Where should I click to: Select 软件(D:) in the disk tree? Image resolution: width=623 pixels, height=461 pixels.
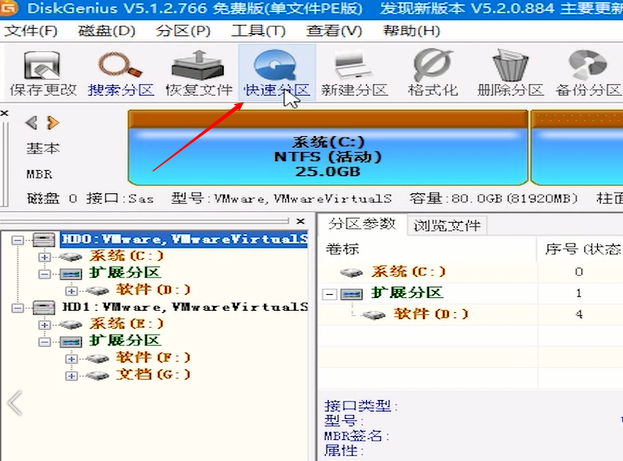tap(153, 290)
